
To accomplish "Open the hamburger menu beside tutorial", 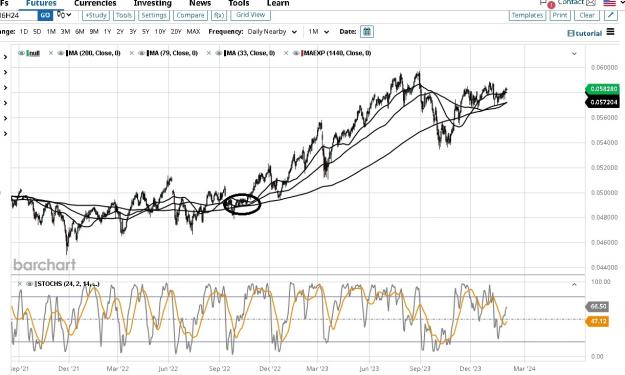I will [610, 31].
